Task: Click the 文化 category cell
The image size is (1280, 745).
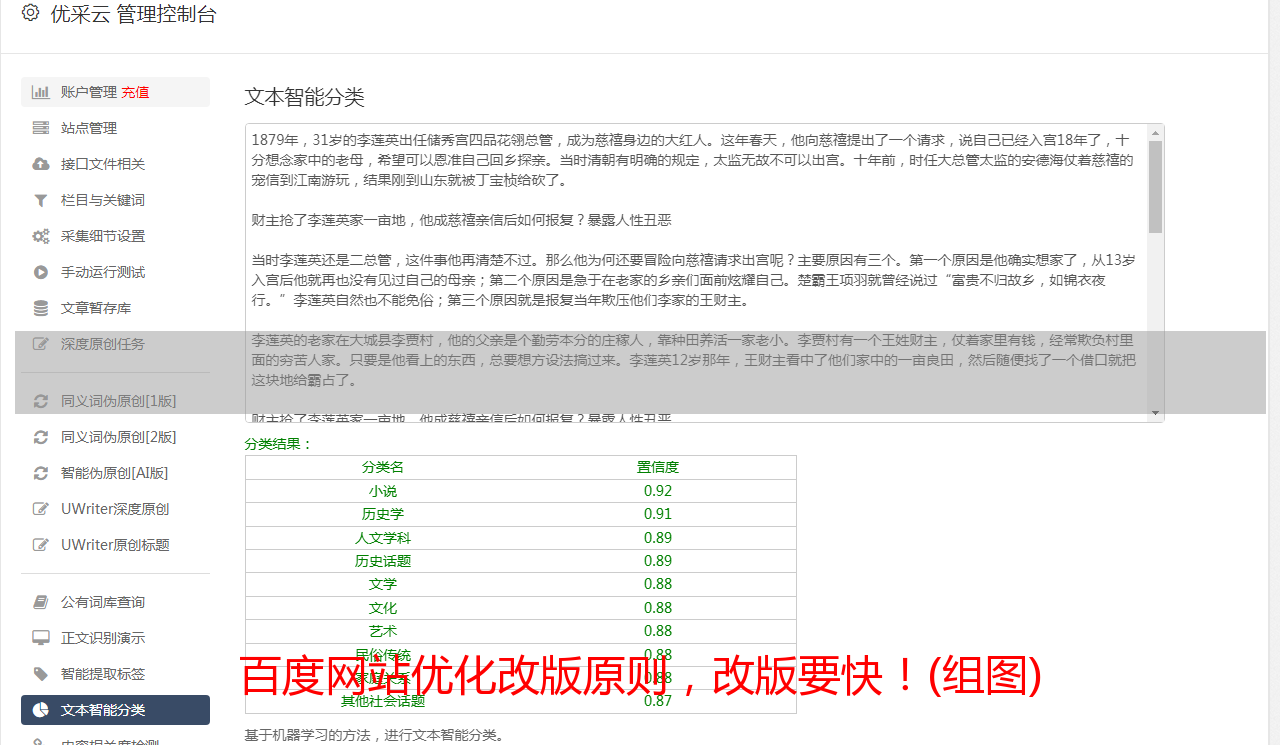Action: click(x=383, y=608)
